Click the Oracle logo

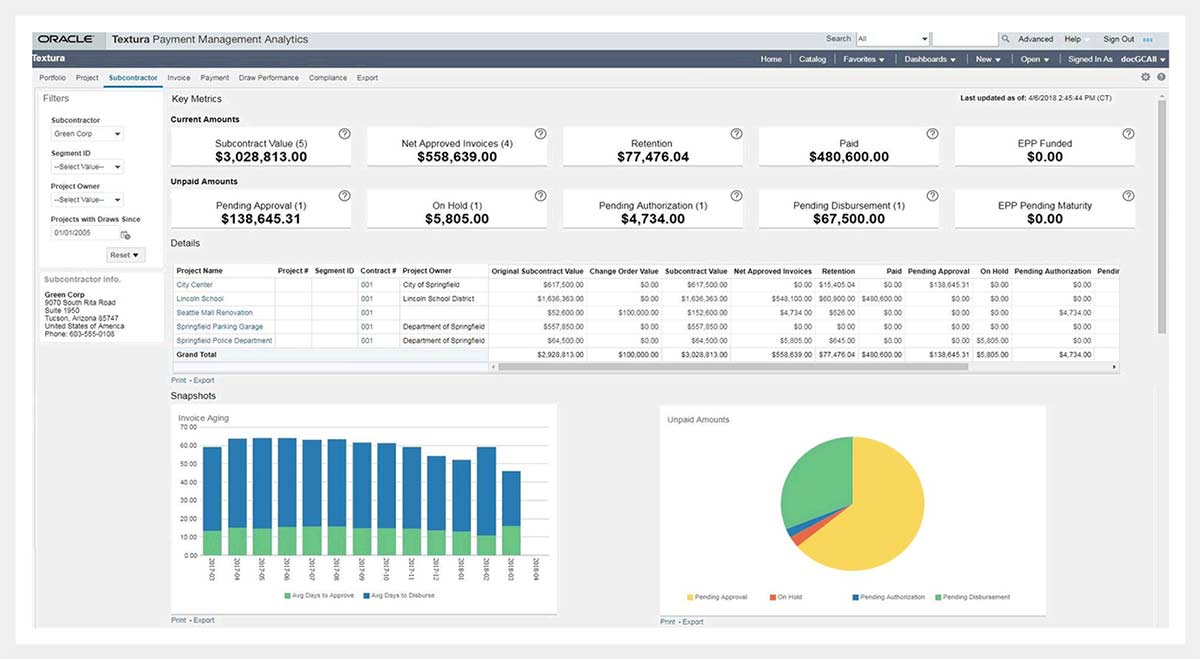(66, 39)
